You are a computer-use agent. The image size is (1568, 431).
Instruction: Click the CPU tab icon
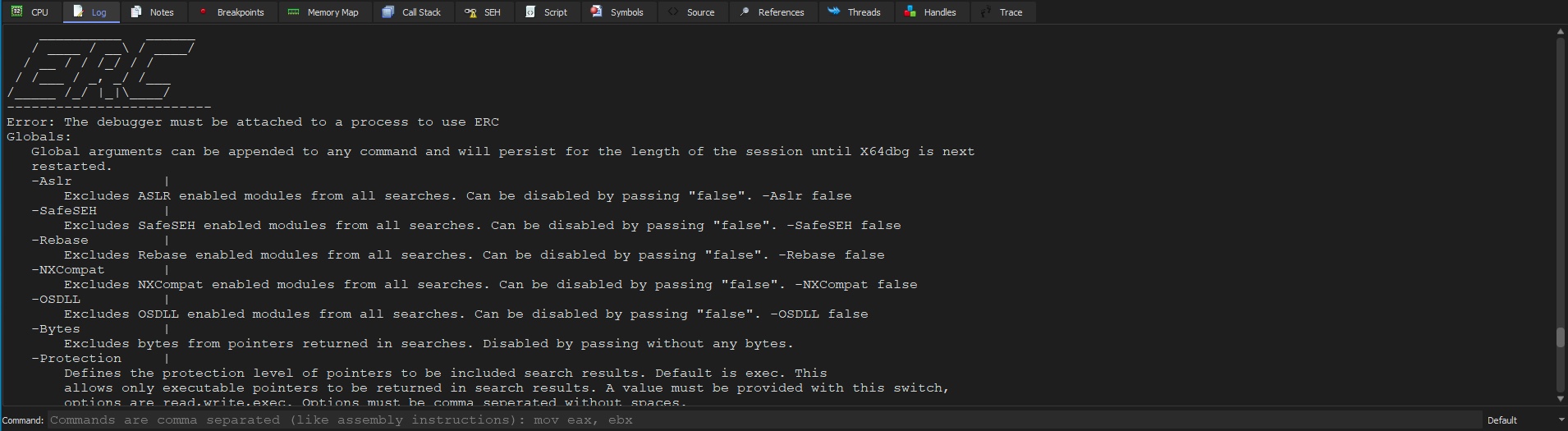16,12
